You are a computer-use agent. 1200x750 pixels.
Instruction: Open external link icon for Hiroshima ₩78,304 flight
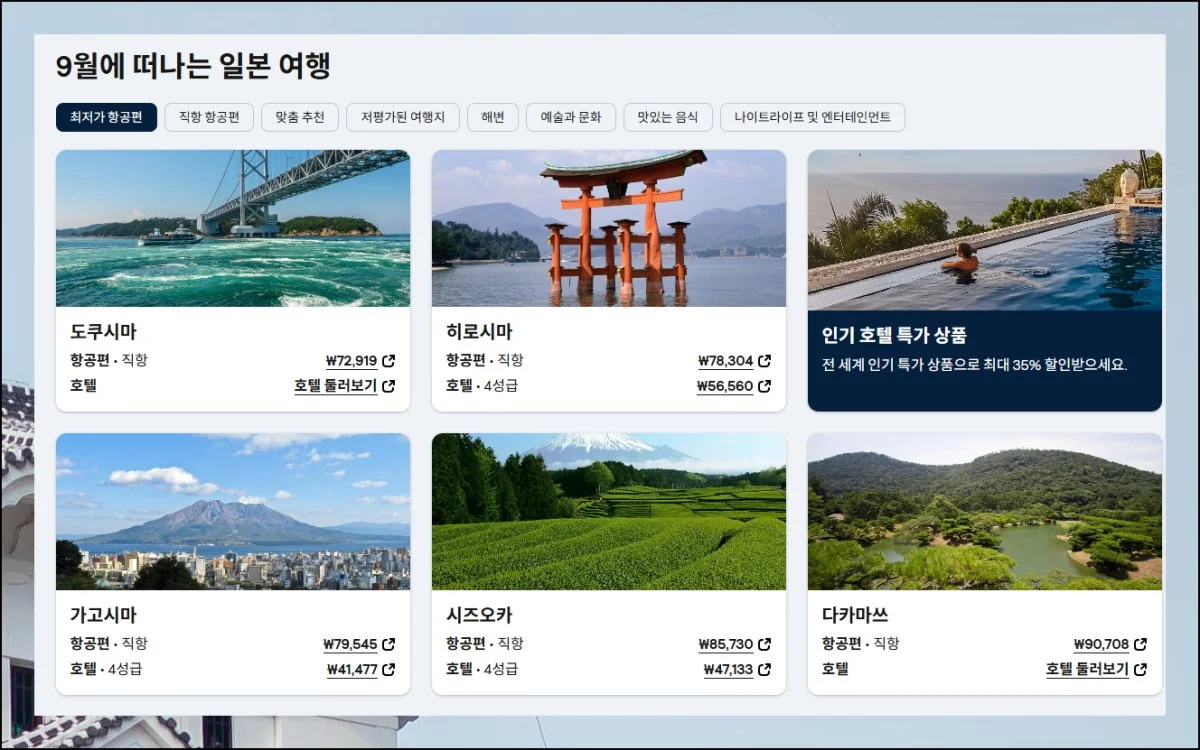765,361
